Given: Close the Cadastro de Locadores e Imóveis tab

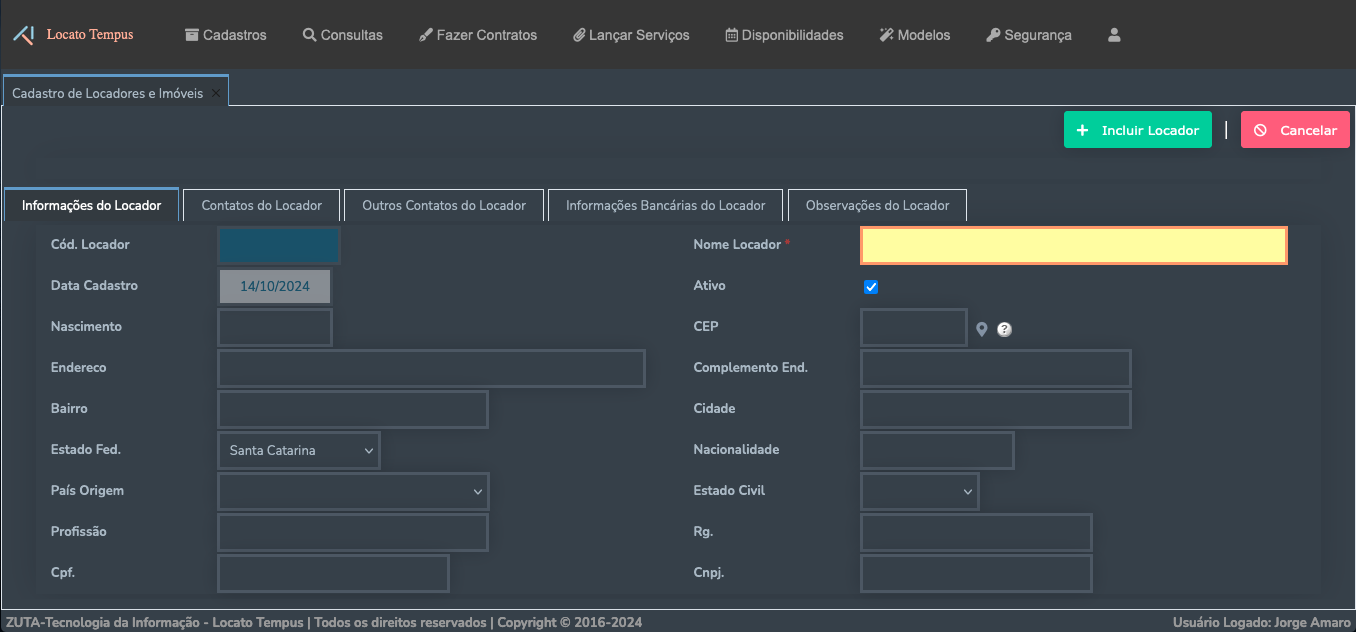Looking at the screenshot, I should point(216,93).
